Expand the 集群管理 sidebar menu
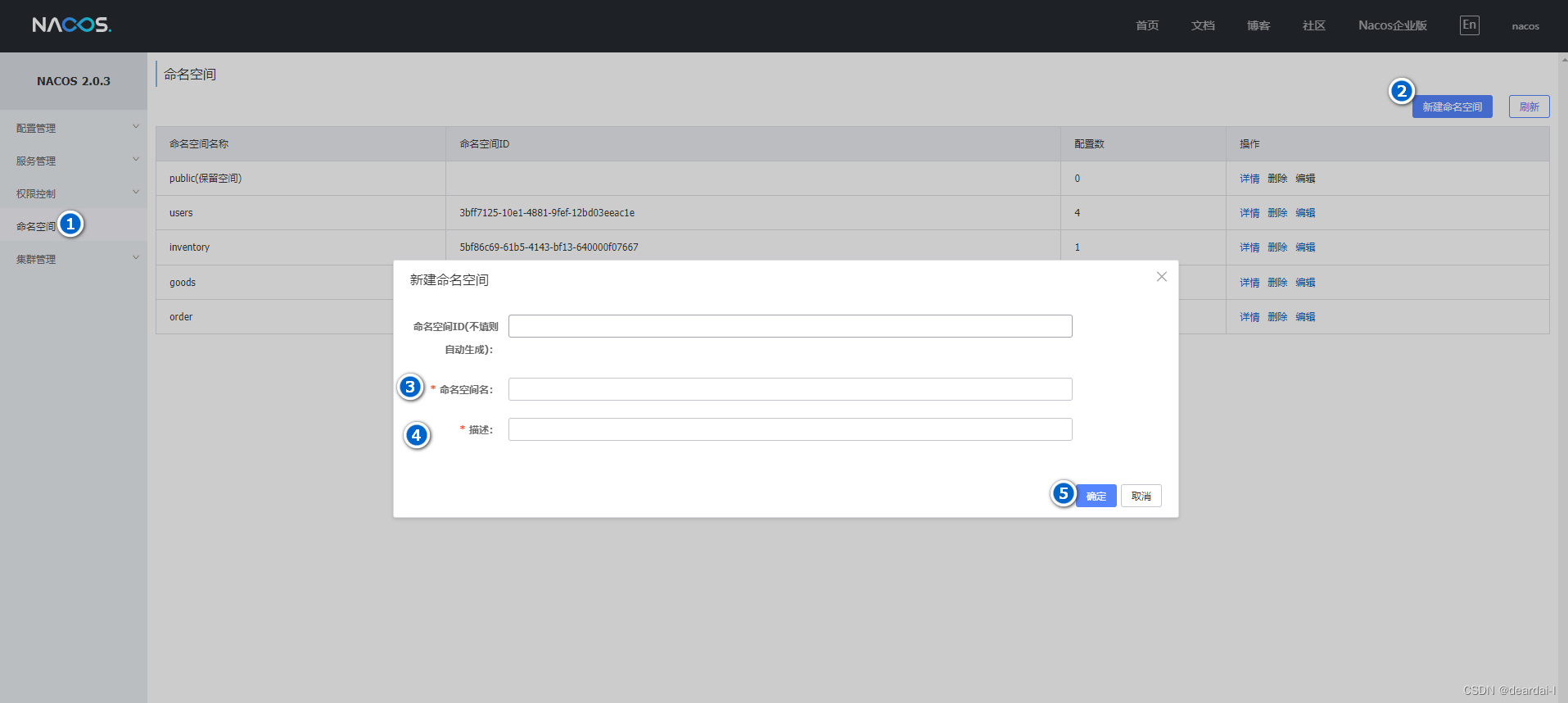Image resolution: width=1568 pixels, height=703 pixels. [74, 259]
